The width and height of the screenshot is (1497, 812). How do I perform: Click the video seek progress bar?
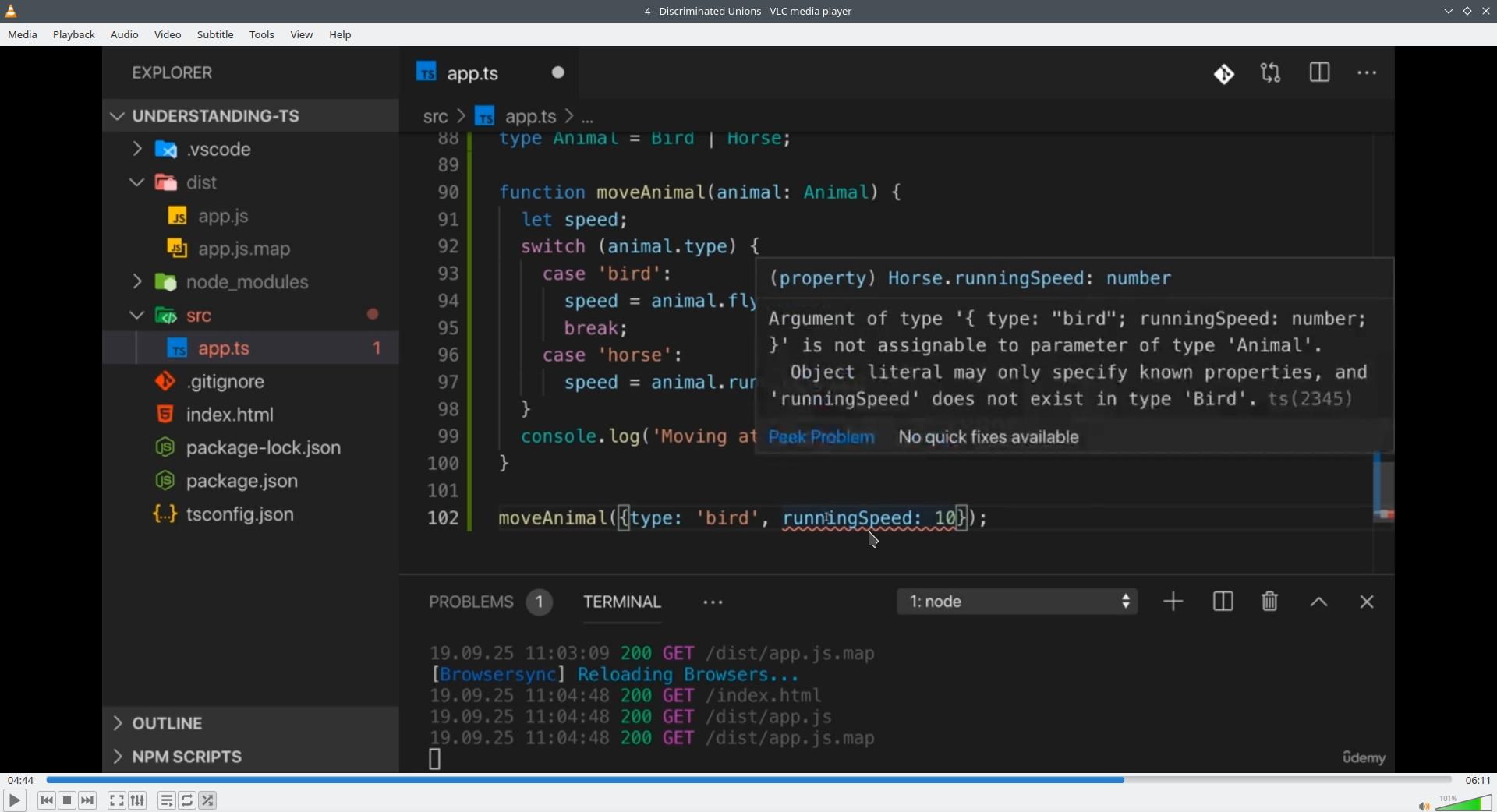748,780
